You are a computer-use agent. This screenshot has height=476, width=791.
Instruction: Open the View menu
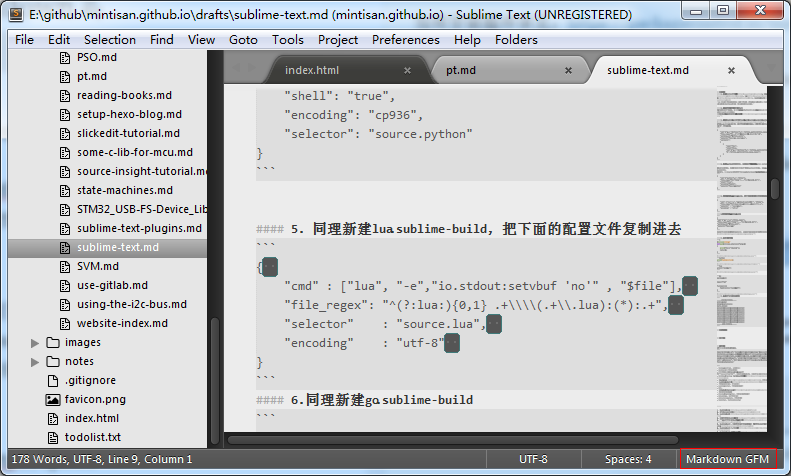click(x=201, y=40)
